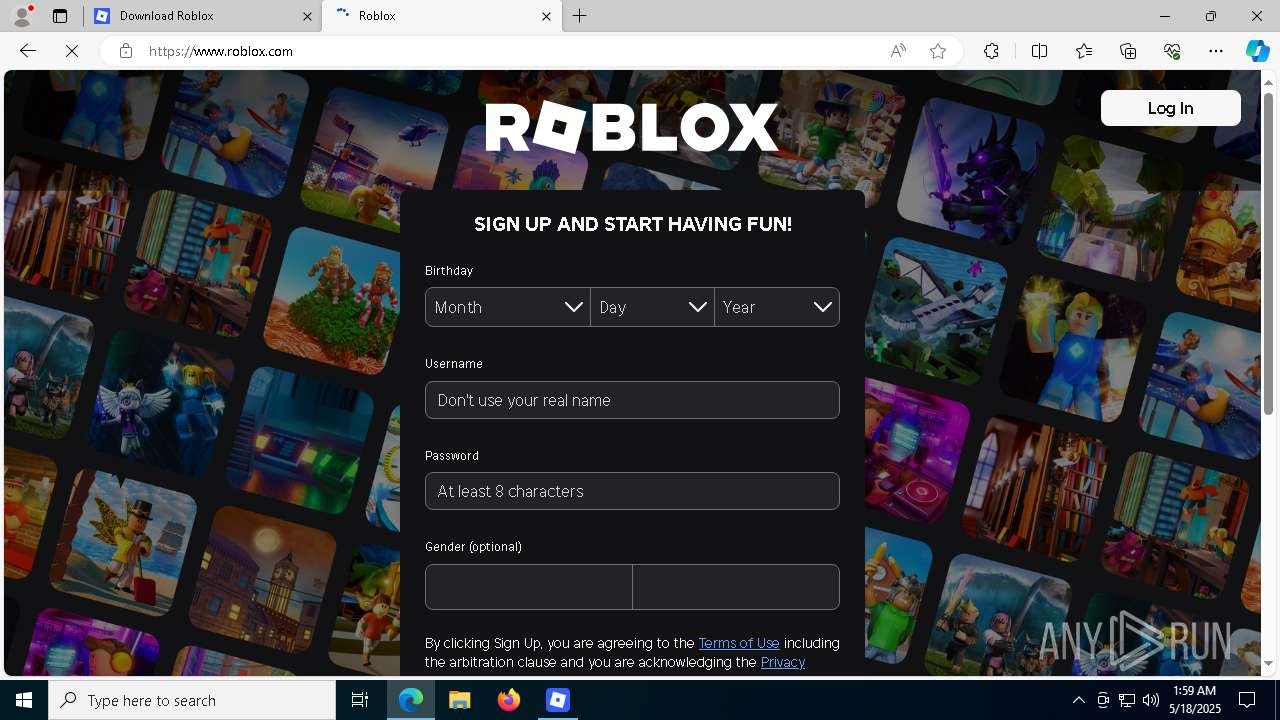Open the Favorites list
The image size is (1280, 720).
pos(1084,51)
